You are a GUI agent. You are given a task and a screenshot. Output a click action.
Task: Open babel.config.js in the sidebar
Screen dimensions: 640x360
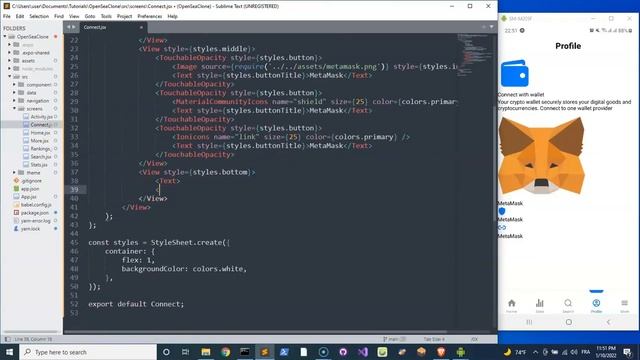coord(36,205)
